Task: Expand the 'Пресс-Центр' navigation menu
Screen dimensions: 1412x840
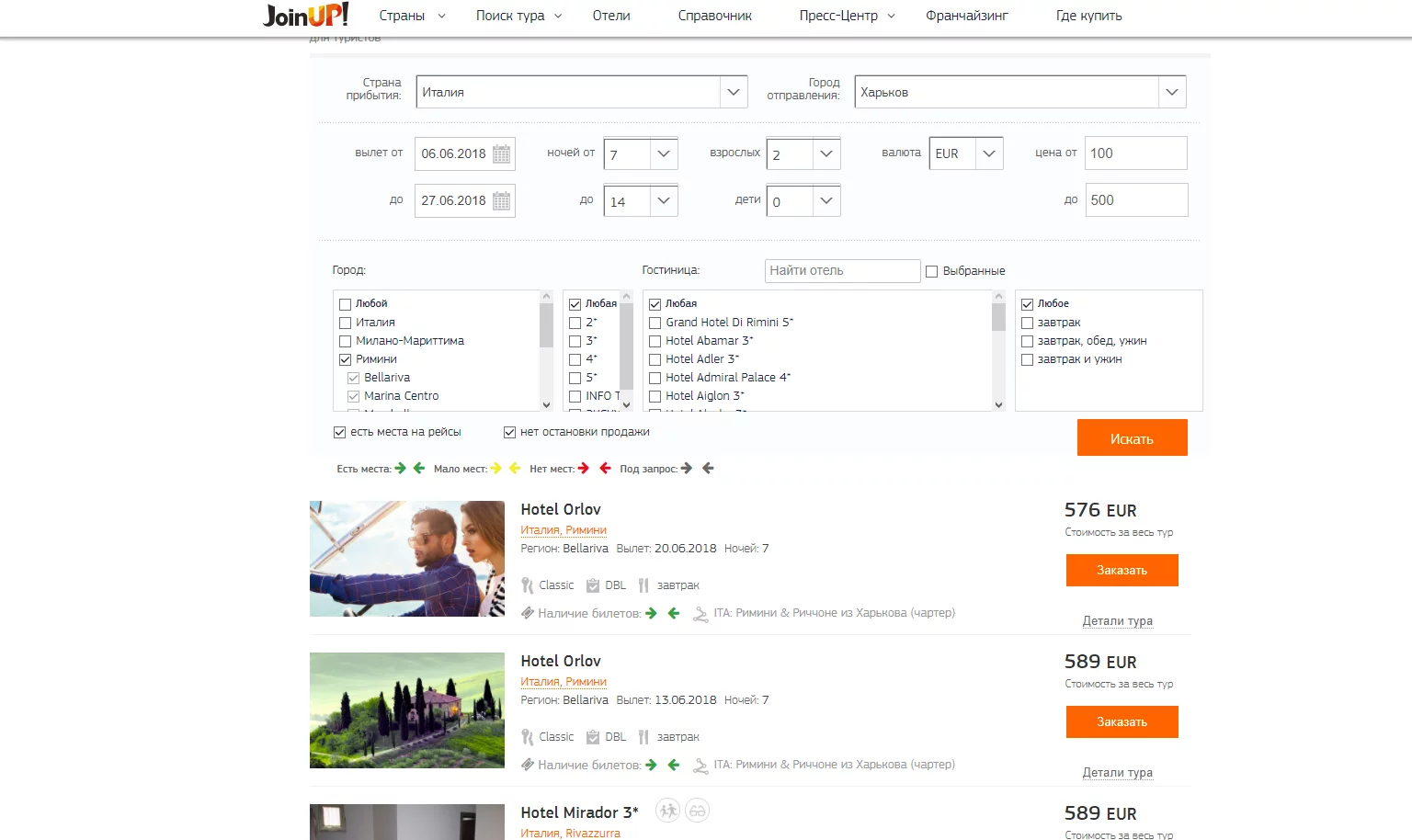Action: click(847, 16)
